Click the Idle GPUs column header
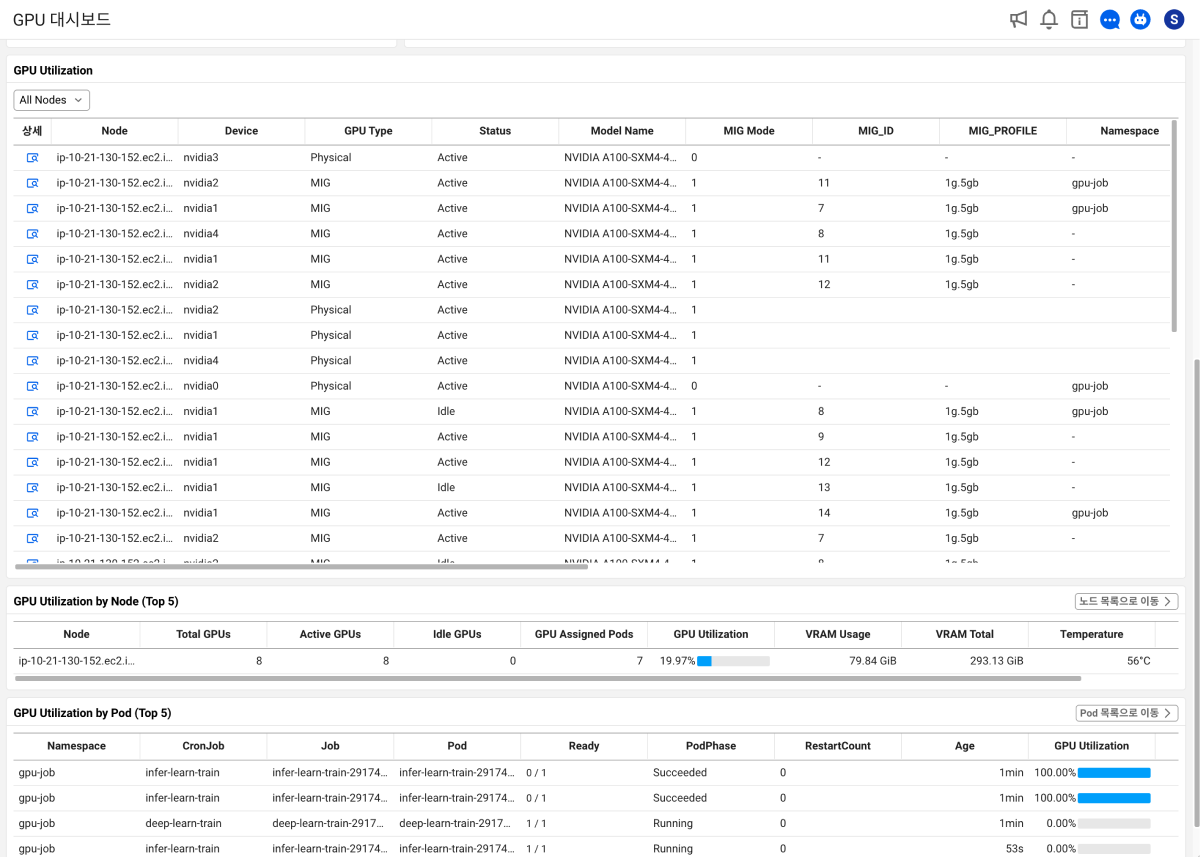The height and width of the screenshot is (857, 1200). [x=457, y=634]
